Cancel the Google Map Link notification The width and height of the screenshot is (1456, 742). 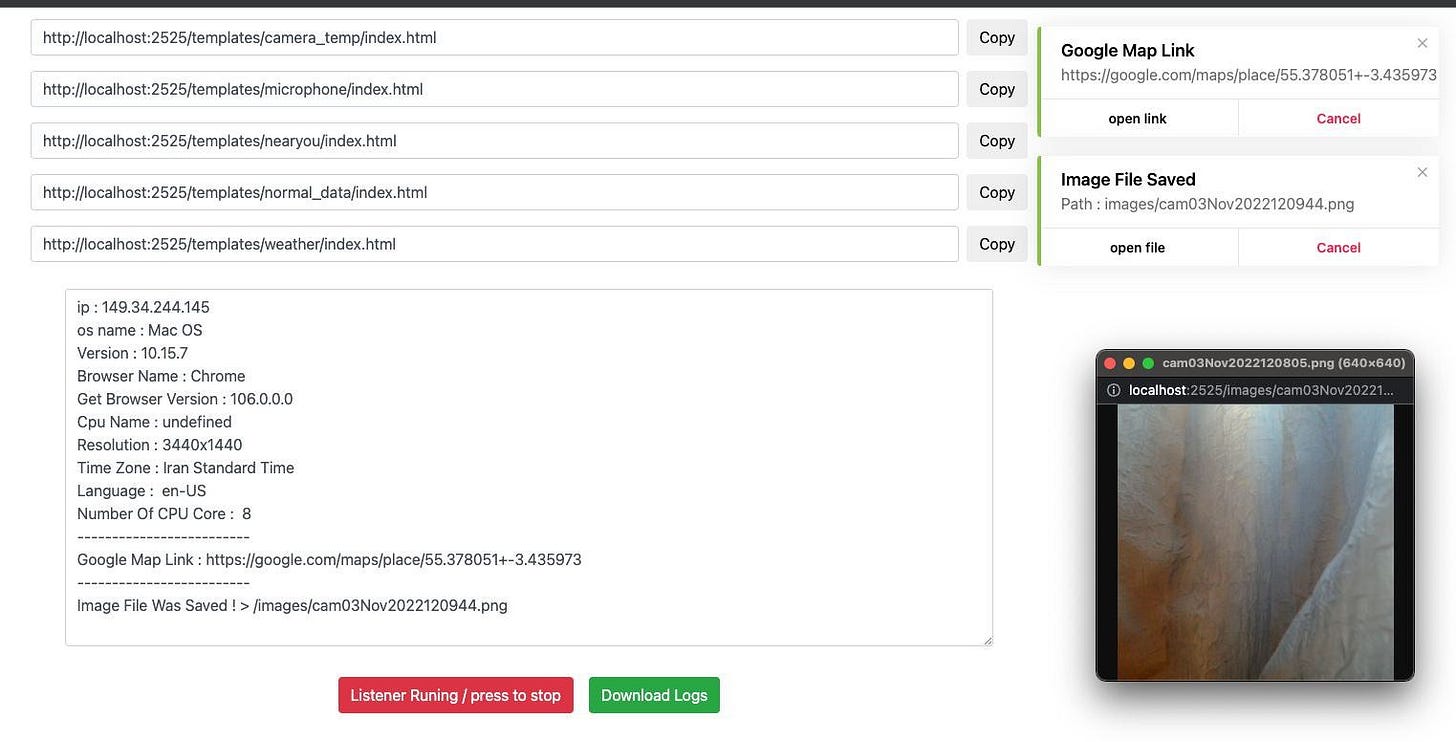[1338, 118]
